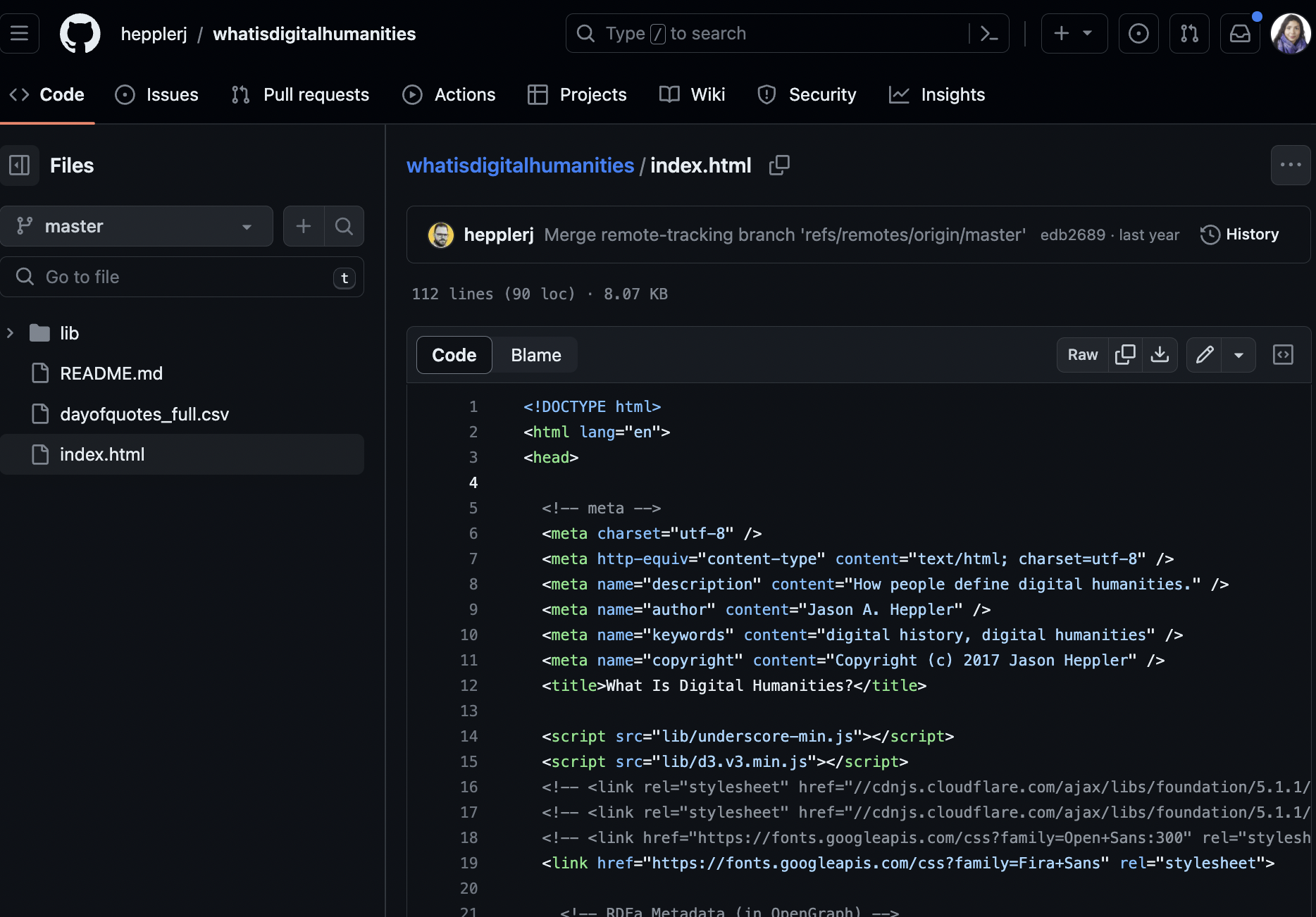Open the command palette icon
1316x917 pixels.
tap(989, 33)
